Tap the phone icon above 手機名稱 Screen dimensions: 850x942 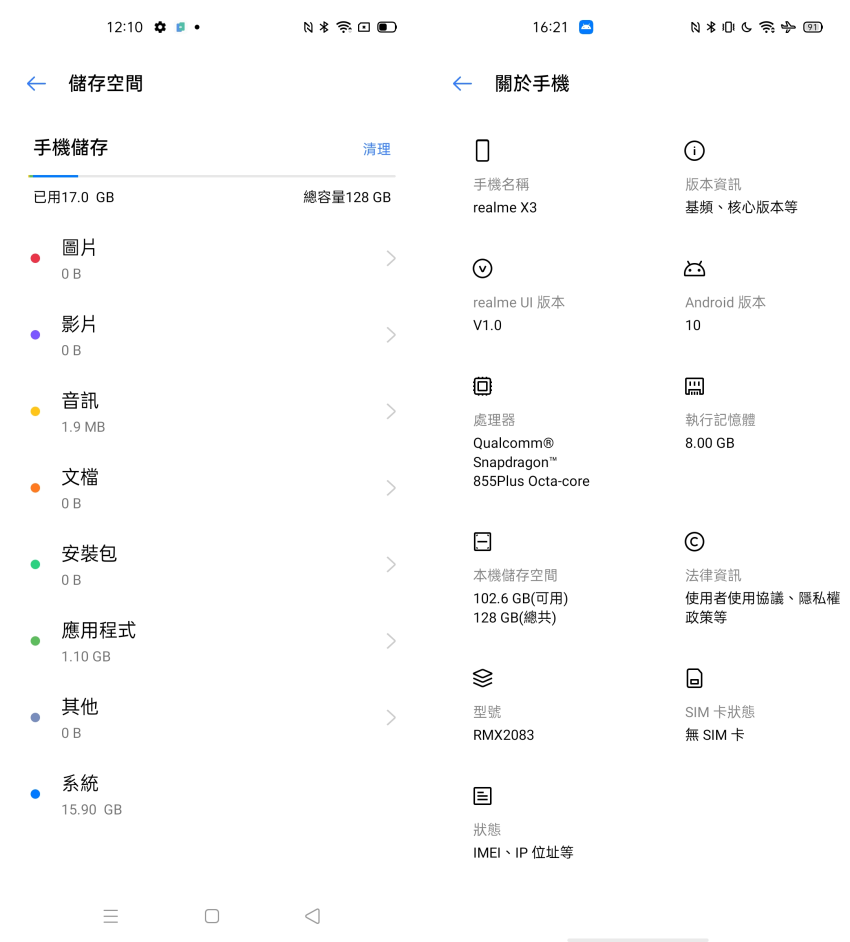click(482, 150)
